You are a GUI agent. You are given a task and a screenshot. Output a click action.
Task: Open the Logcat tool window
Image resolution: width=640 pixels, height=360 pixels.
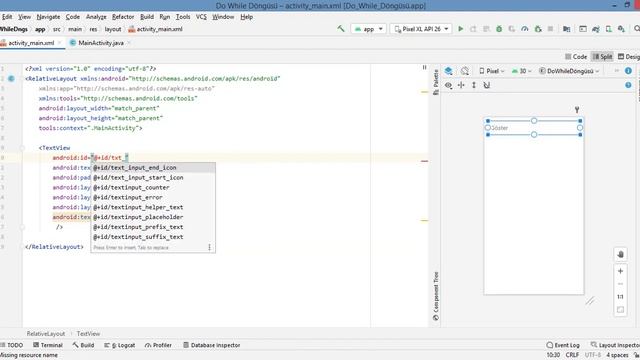coord(120,345)
